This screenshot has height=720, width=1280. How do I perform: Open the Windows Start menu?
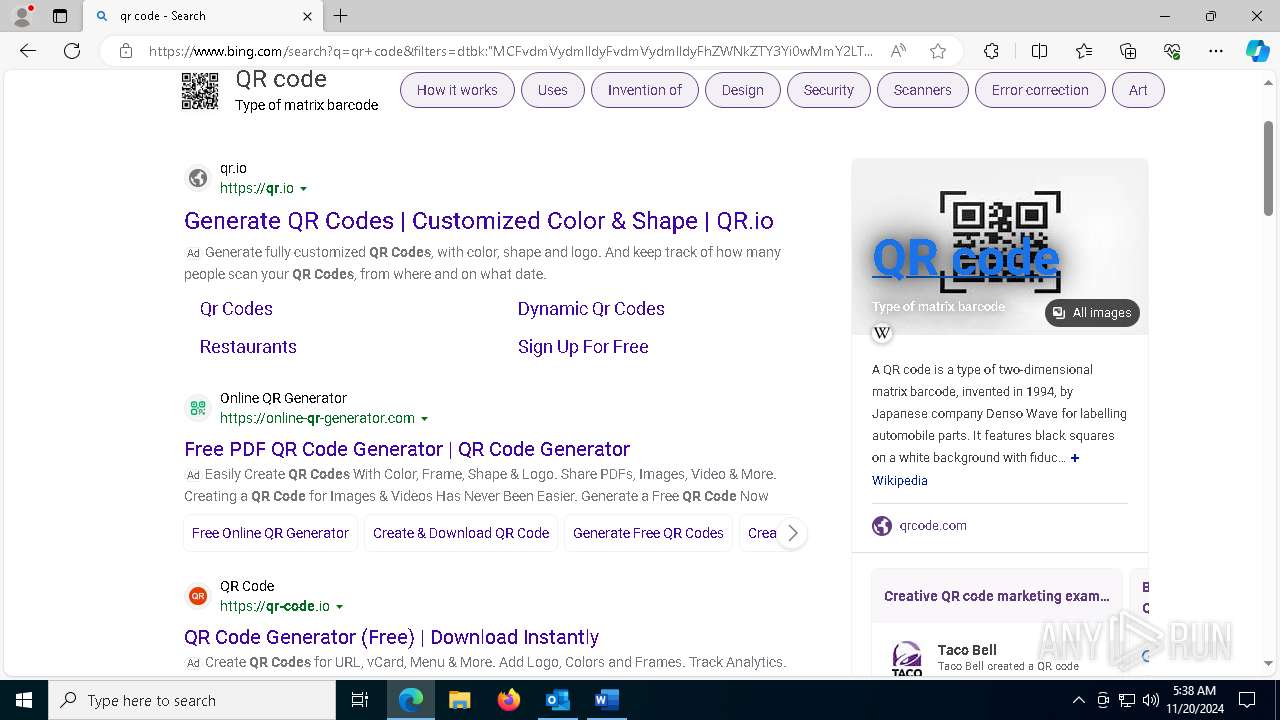point(24,700)
